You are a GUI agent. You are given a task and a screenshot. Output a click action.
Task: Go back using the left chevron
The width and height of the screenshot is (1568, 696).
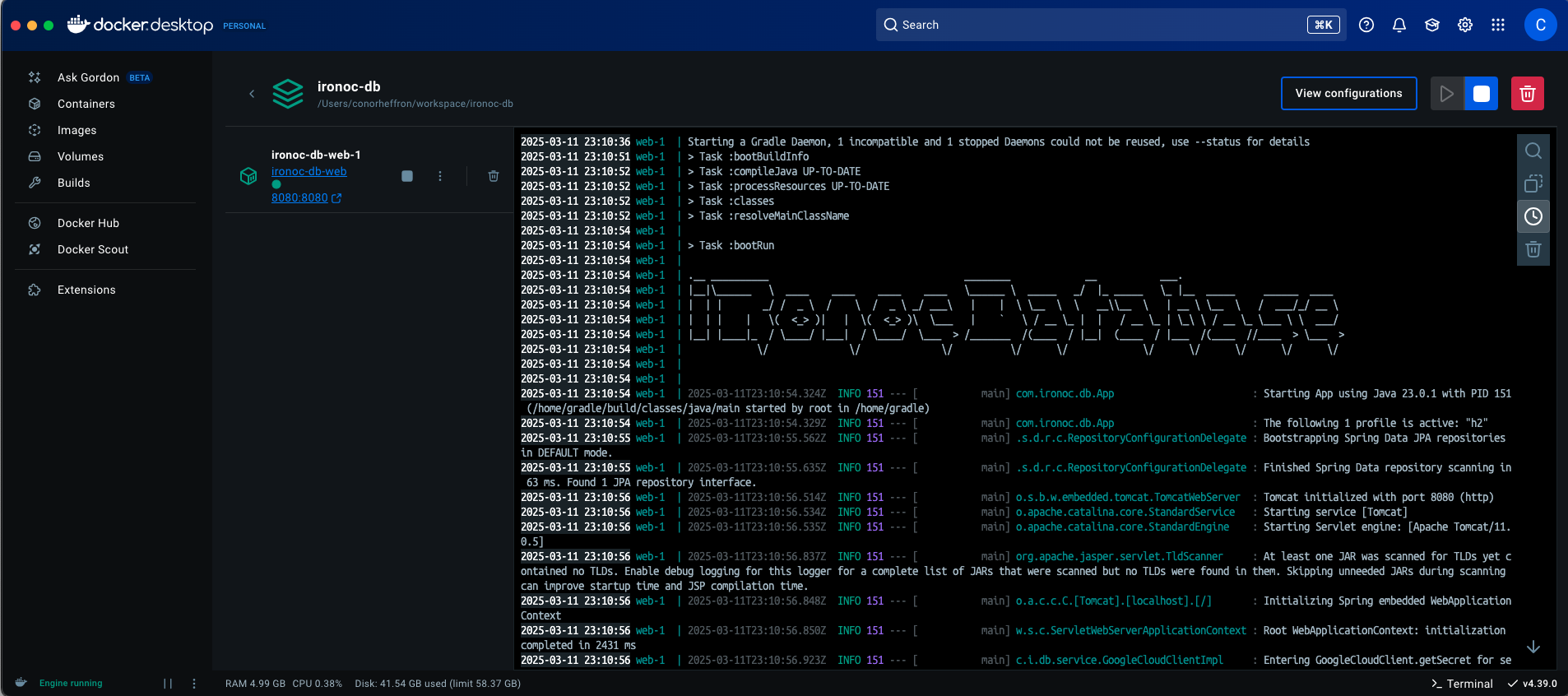point(252,94)
